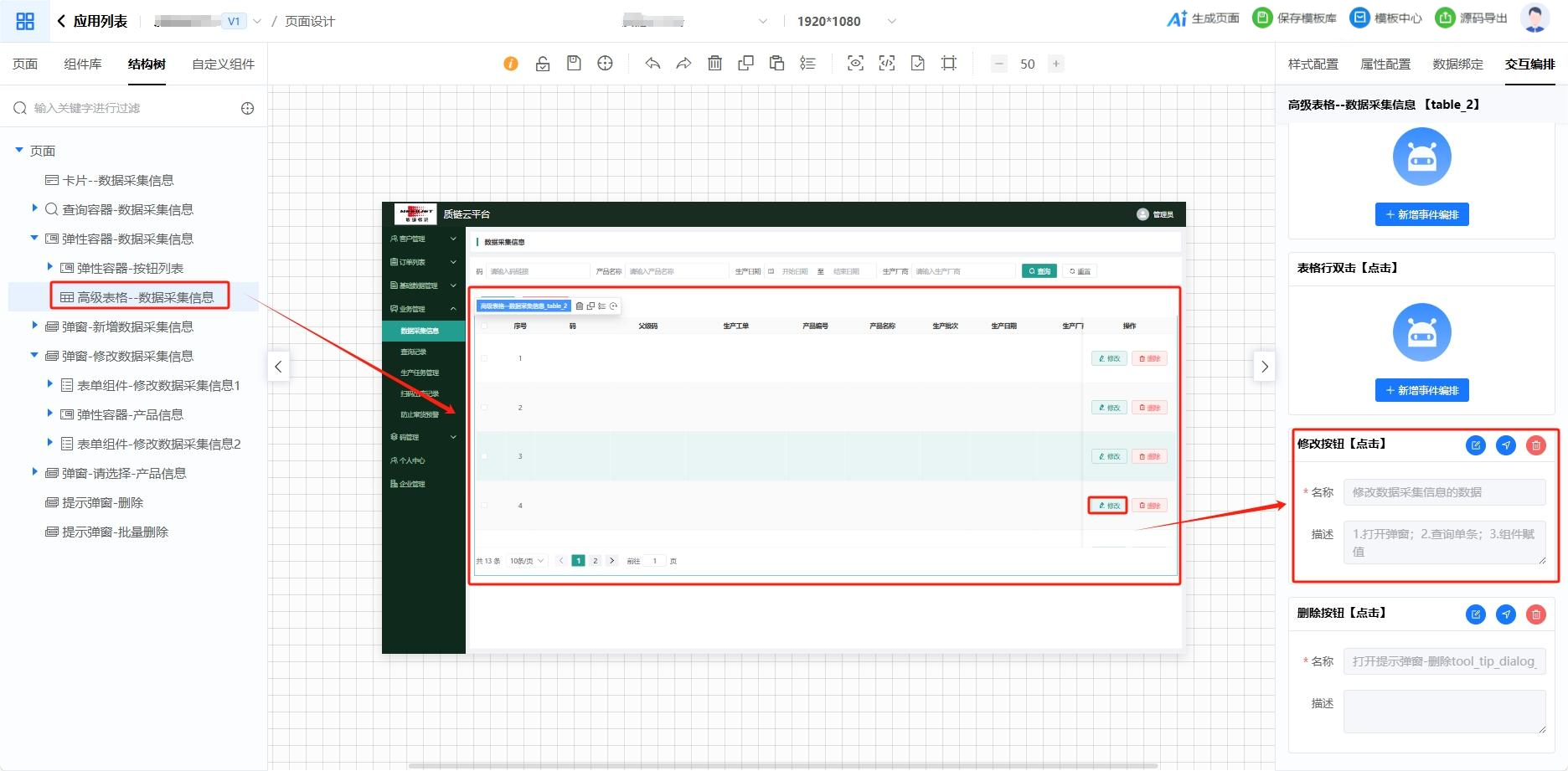Click the save floppy-disk icon
Screen dimensions: 1568x771
(x=574, y=64)
